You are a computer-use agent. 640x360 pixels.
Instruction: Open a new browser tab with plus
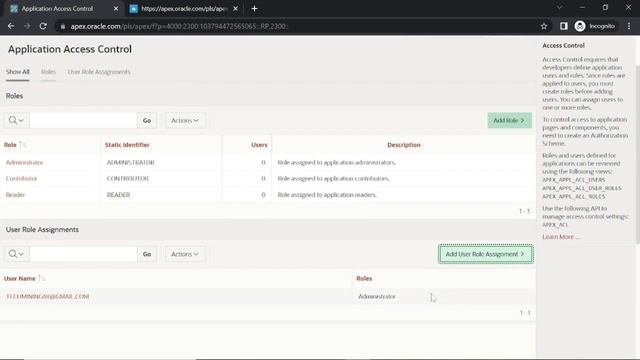pyautogui.click(x=254, y=9)
